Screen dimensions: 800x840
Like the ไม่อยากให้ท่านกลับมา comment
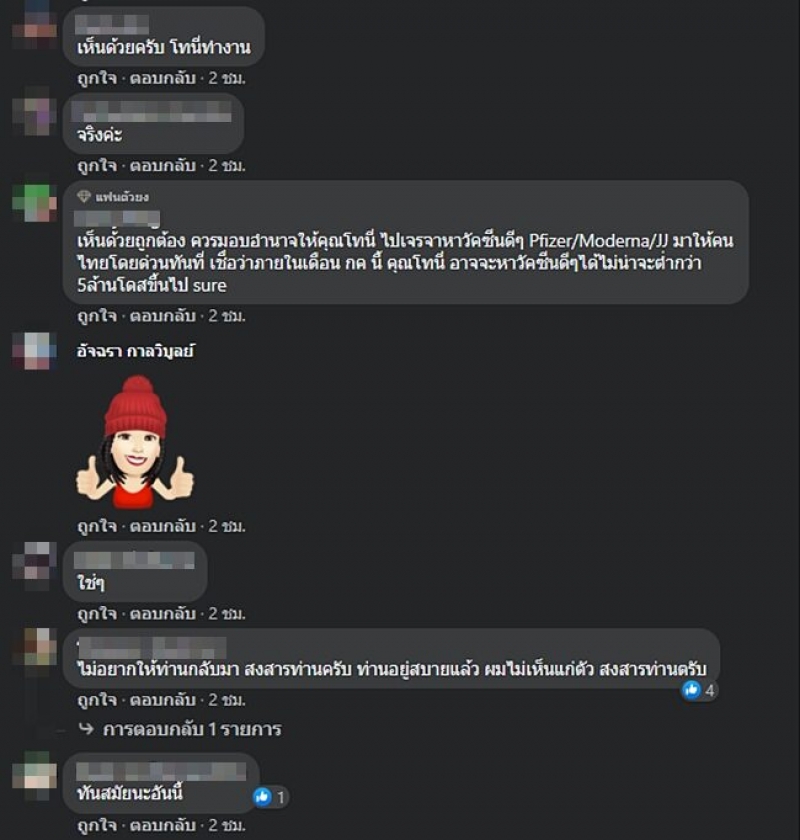pos(96,700)
